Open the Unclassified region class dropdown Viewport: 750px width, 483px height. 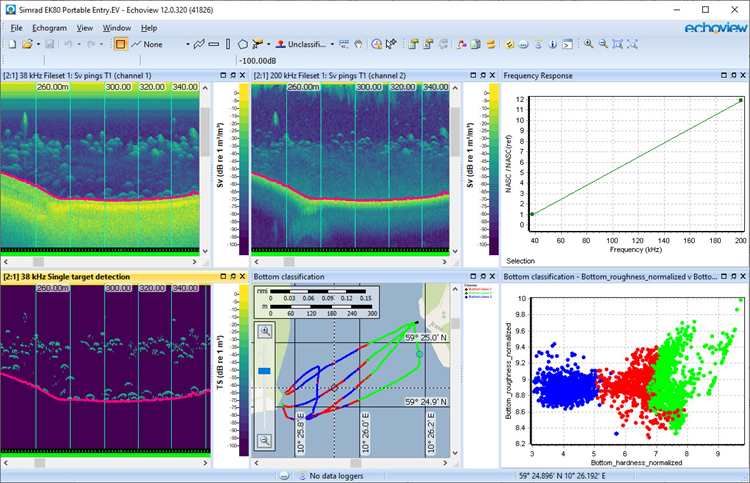coord(331,44)
